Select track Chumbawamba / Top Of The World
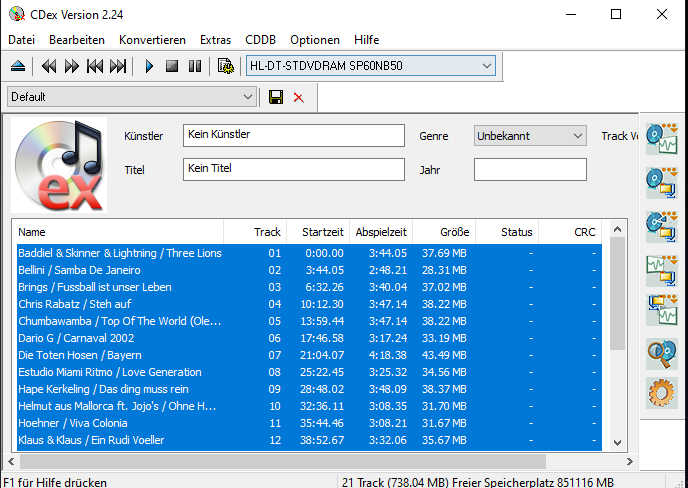The height and width of the screenshot is (488, 688). tap(309, 321)
